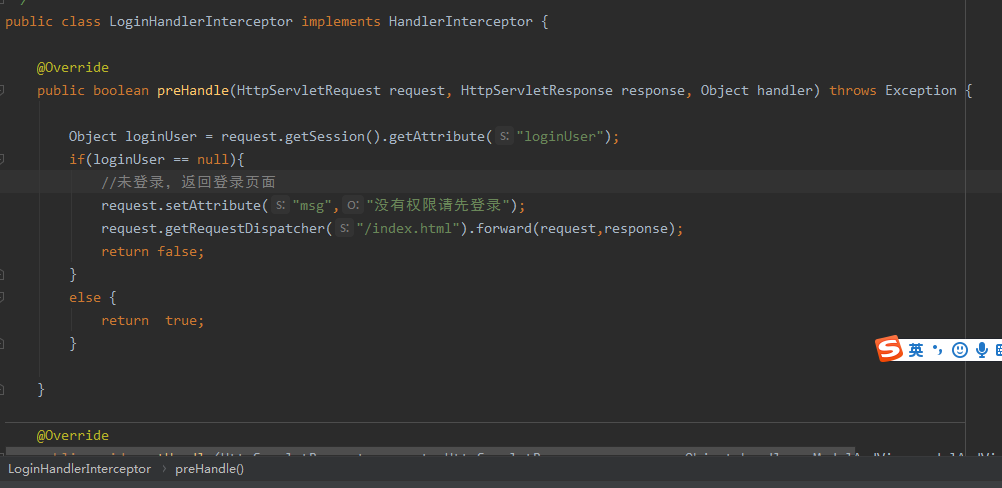This screenshot has width=1002, height=488.
Task: Click the HttpServletResponse parameter type
Action: (x=537, y=91)
